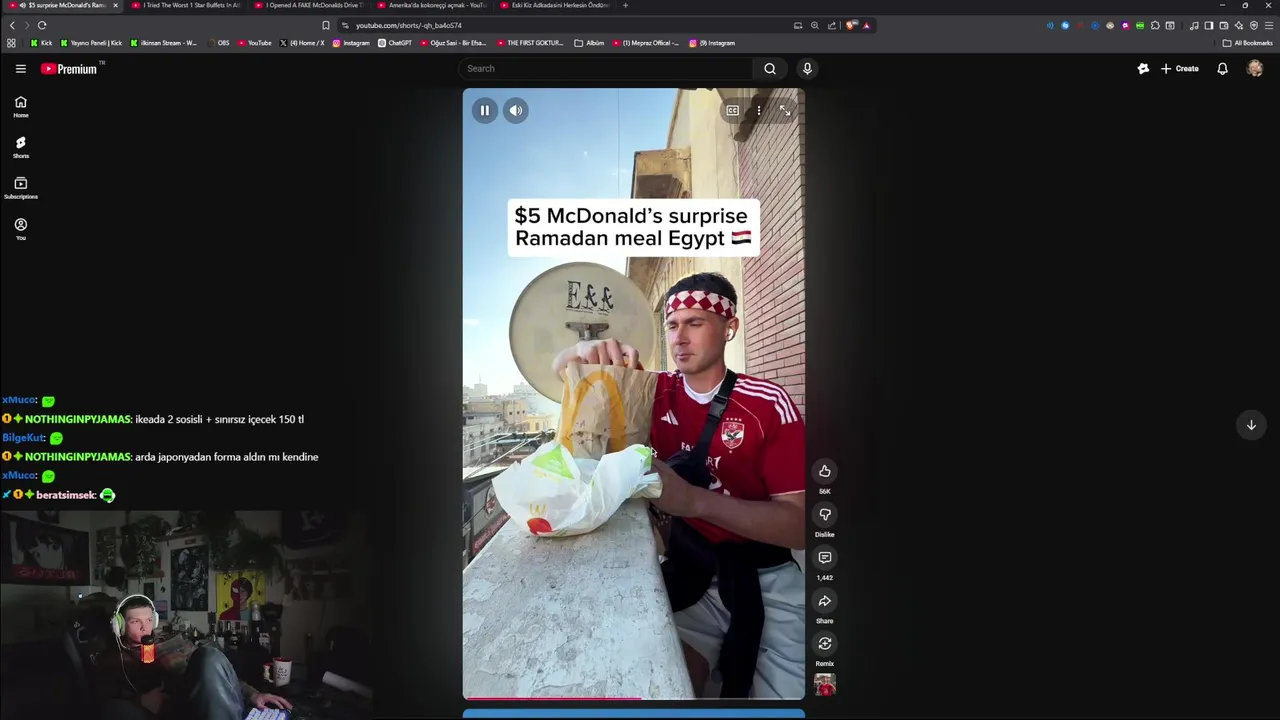Screen dimensions: 1280x720
Task: Open the Brave VPN shield icon
Action: pos(1254,25)
